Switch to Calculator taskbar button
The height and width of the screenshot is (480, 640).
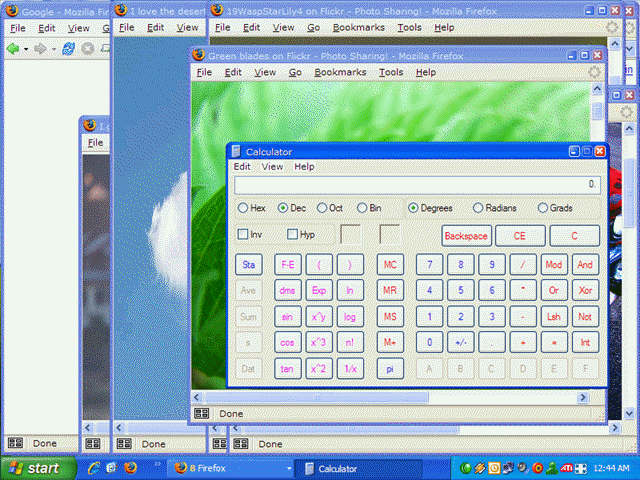pyautogui.click(x=358, y=469)
